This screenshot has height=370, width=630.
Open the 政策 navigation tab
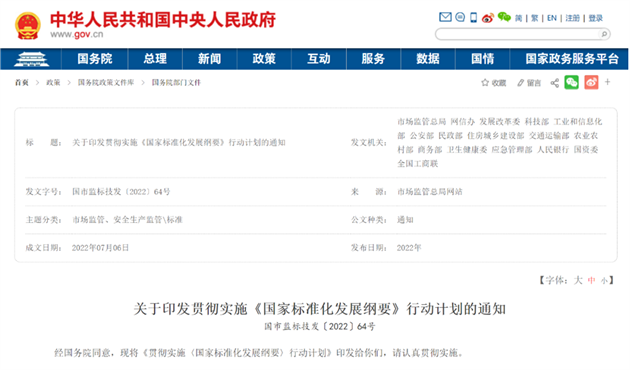coord(264,59)
